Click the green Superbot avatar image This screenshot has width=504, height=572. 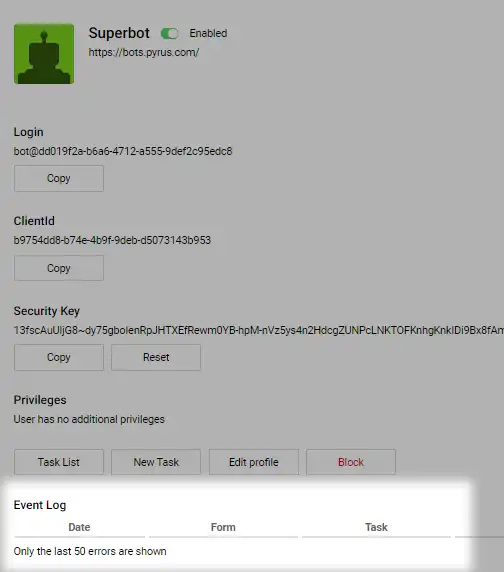(x=44, y=54)
